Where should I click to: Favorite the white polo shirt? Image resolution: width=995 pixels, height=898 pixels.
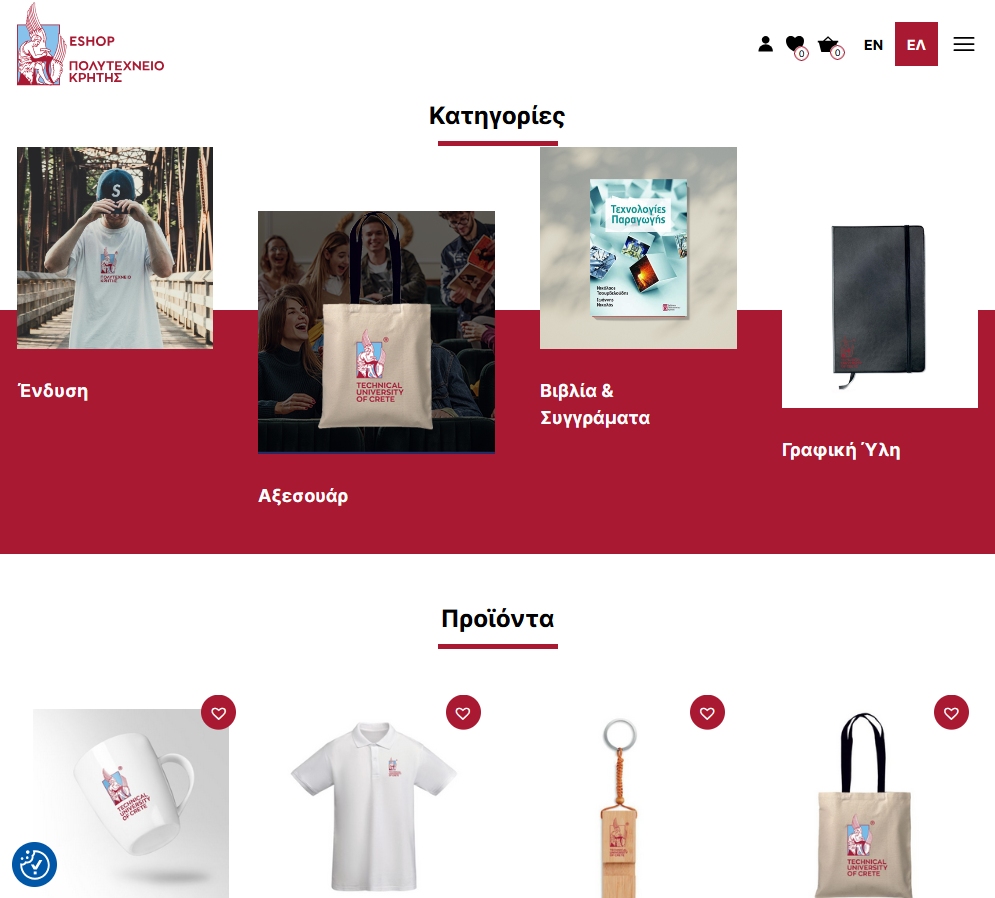pos(463,713)
